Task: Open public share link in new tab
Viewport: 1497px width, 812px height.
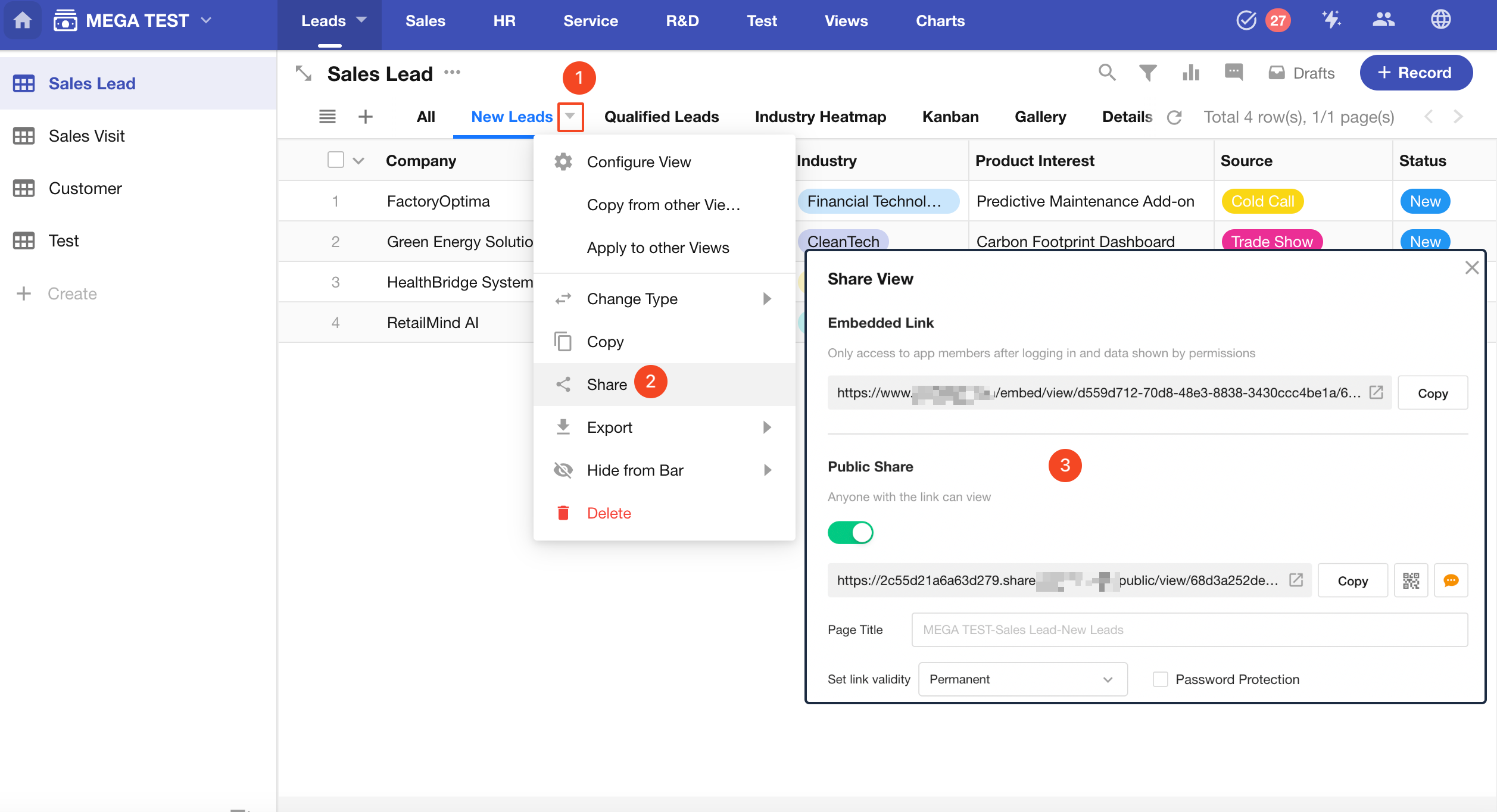Action: 1296,580
